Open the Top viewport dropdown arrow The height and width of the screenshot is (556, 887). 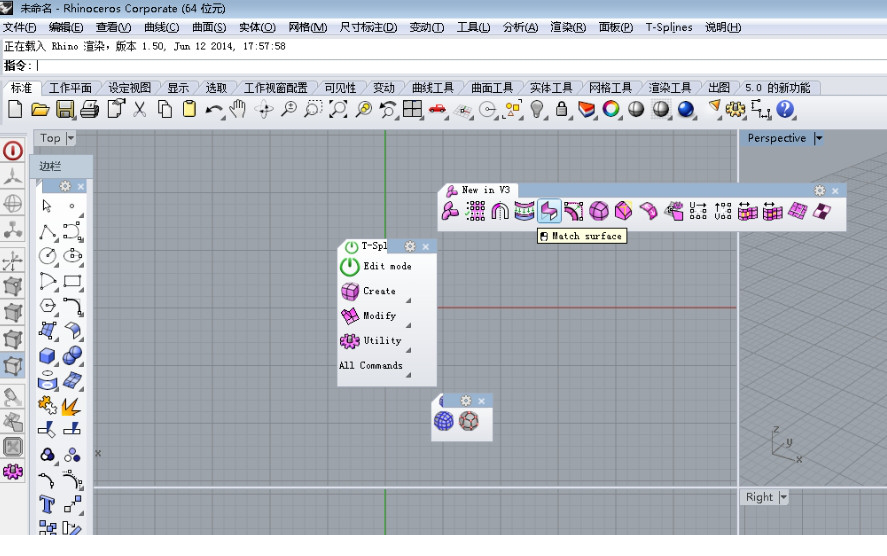[x=71, y=138]
